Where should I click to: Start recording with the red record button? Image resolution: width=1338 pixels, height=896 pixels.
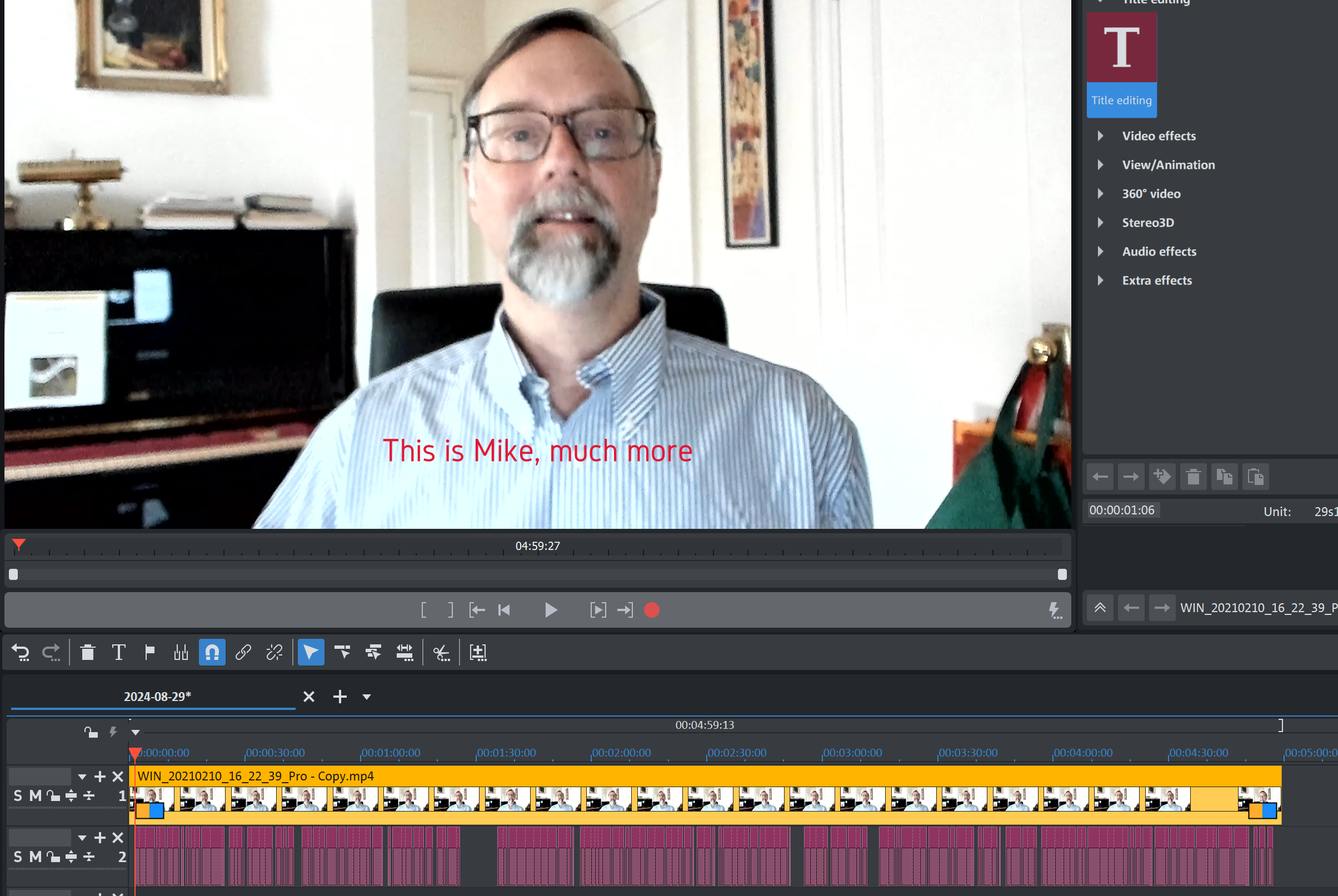tap(652, 610)
